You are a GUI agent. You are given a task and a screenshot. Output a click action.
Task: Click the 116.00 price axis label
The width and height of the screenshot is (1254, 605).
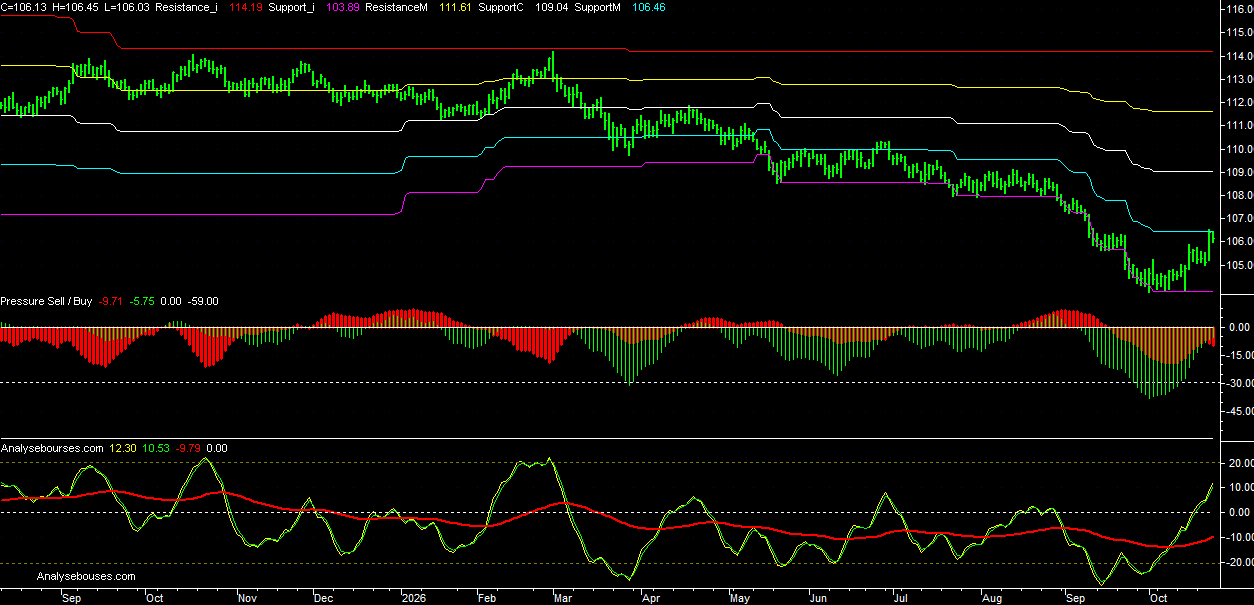(1238, 9)
